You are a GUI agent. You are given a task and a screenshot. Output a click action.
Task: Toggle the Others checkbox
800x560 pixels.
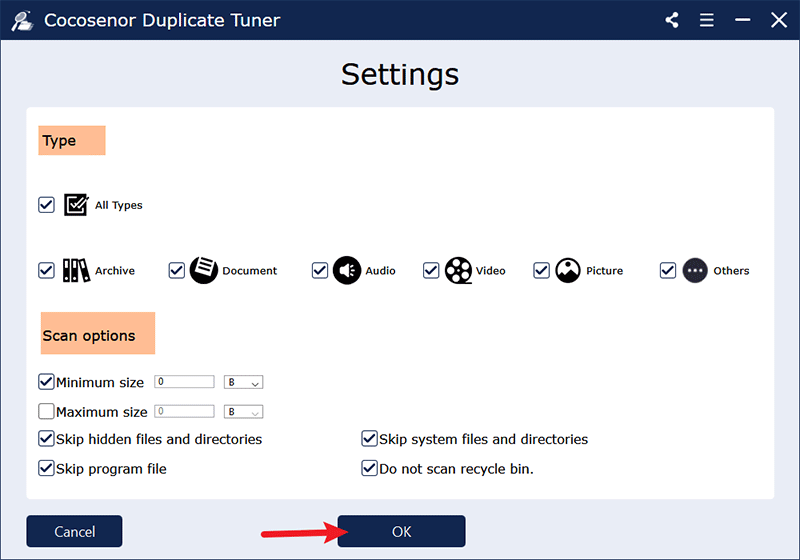668,270
